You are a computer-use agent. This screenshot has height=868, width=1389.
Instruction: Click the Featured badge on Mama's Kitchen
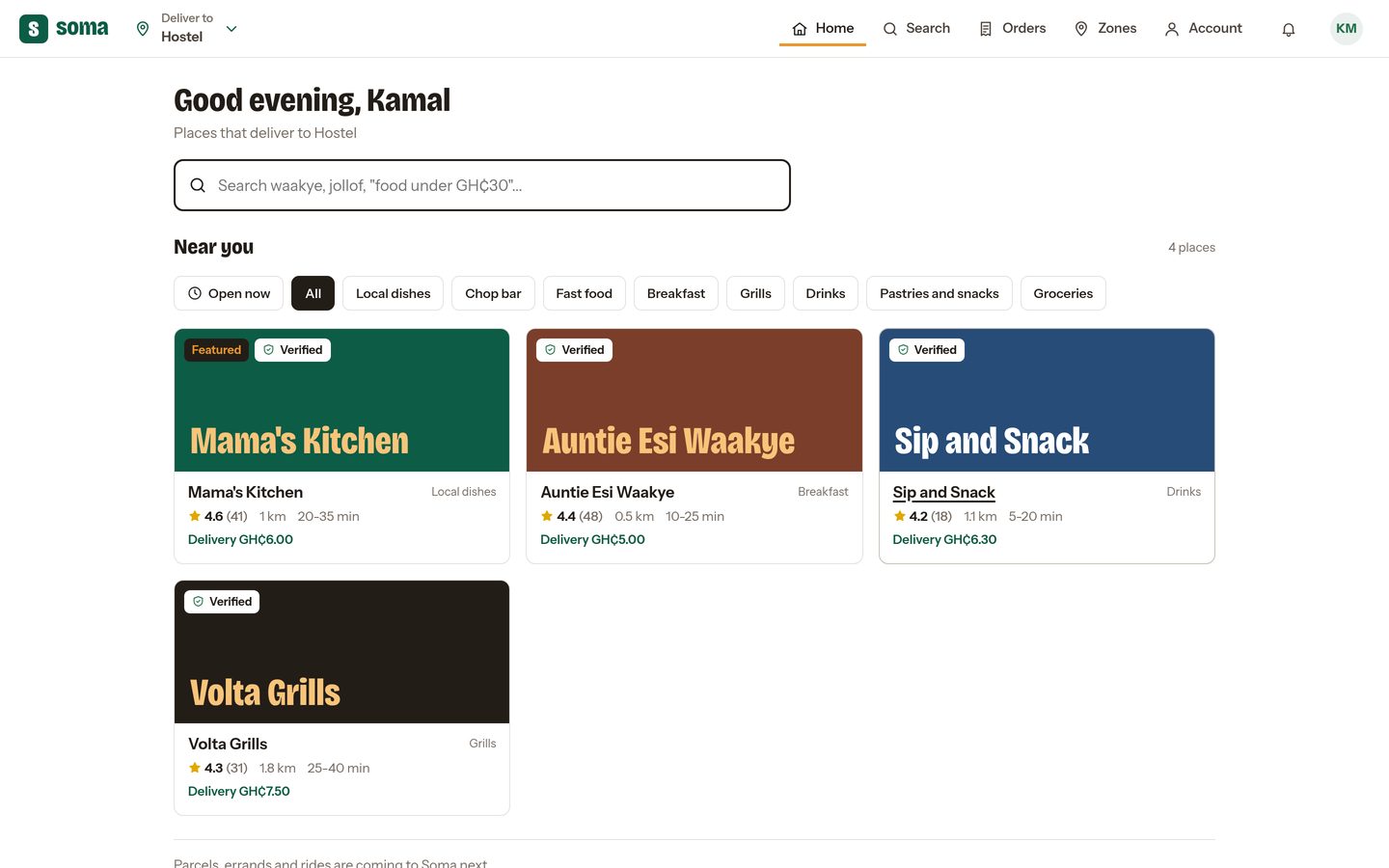pos(216,350)
